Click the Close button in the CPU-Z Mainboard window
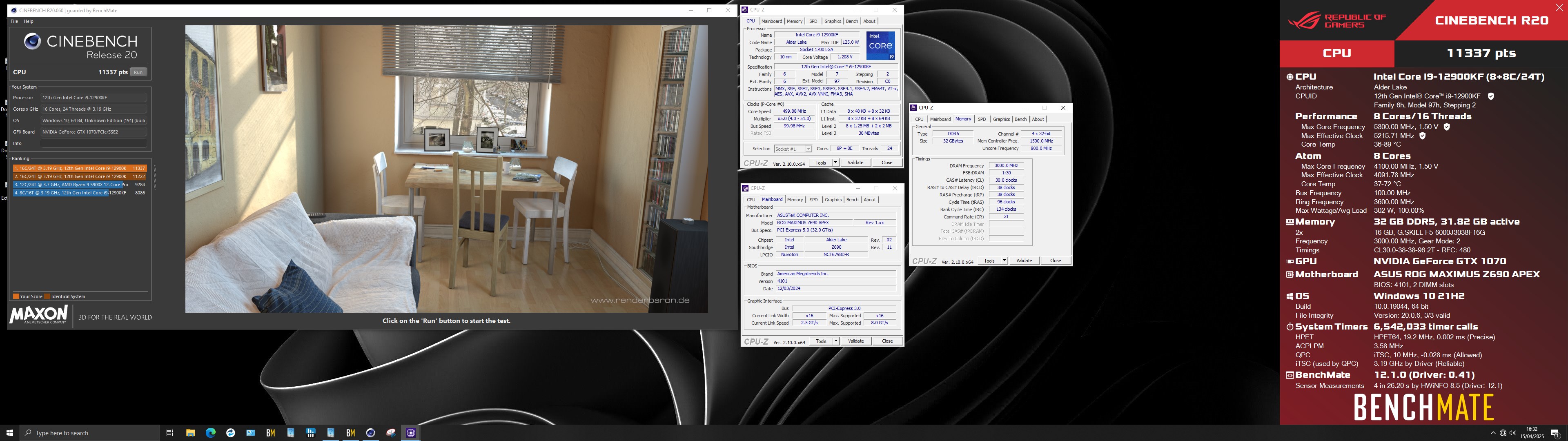Viewport: 1568px width, 441px height. tap(887, 341)
